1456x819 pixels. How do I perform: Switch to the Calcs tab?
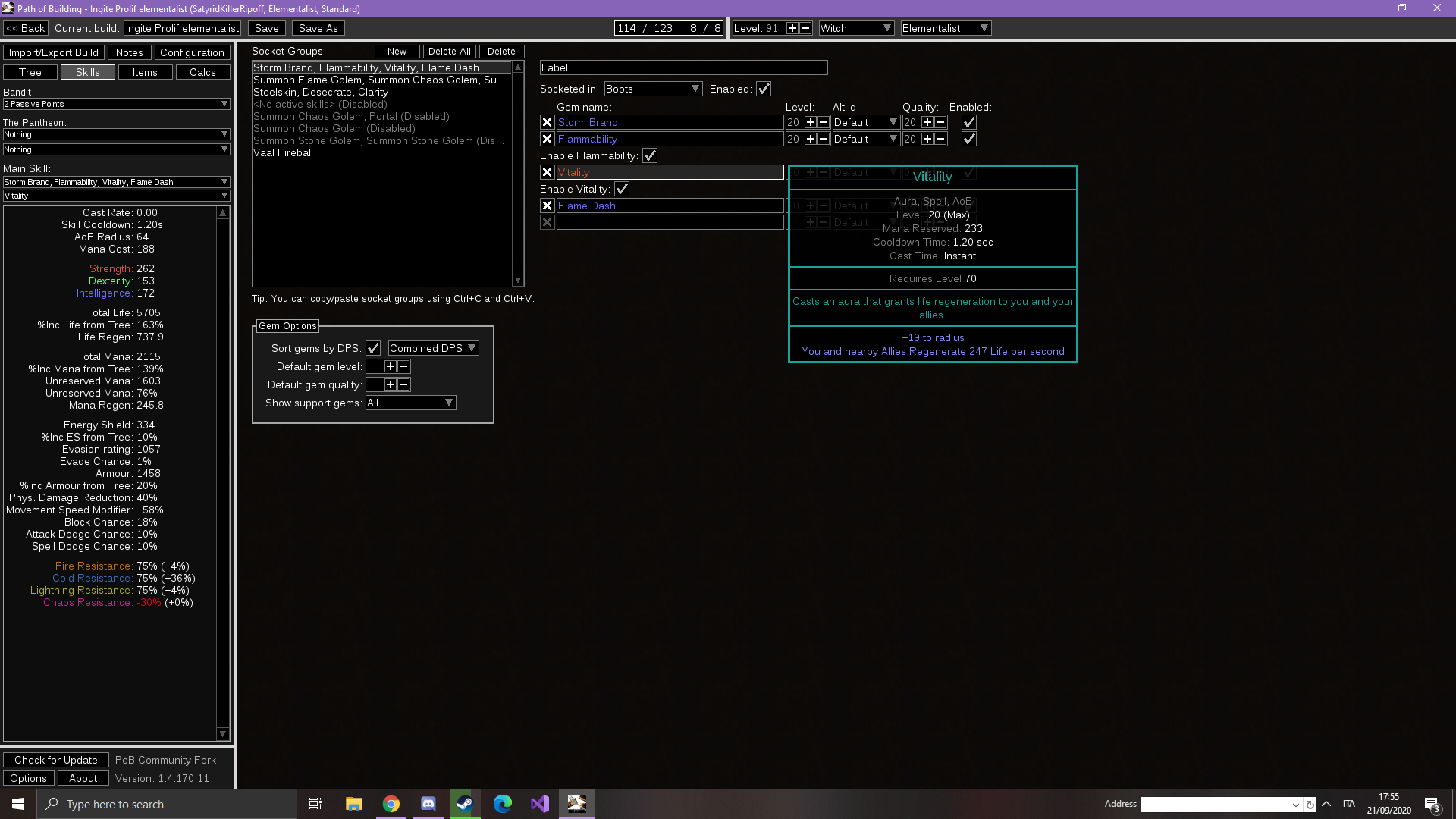pyautogui.click(x=202, y=72)
